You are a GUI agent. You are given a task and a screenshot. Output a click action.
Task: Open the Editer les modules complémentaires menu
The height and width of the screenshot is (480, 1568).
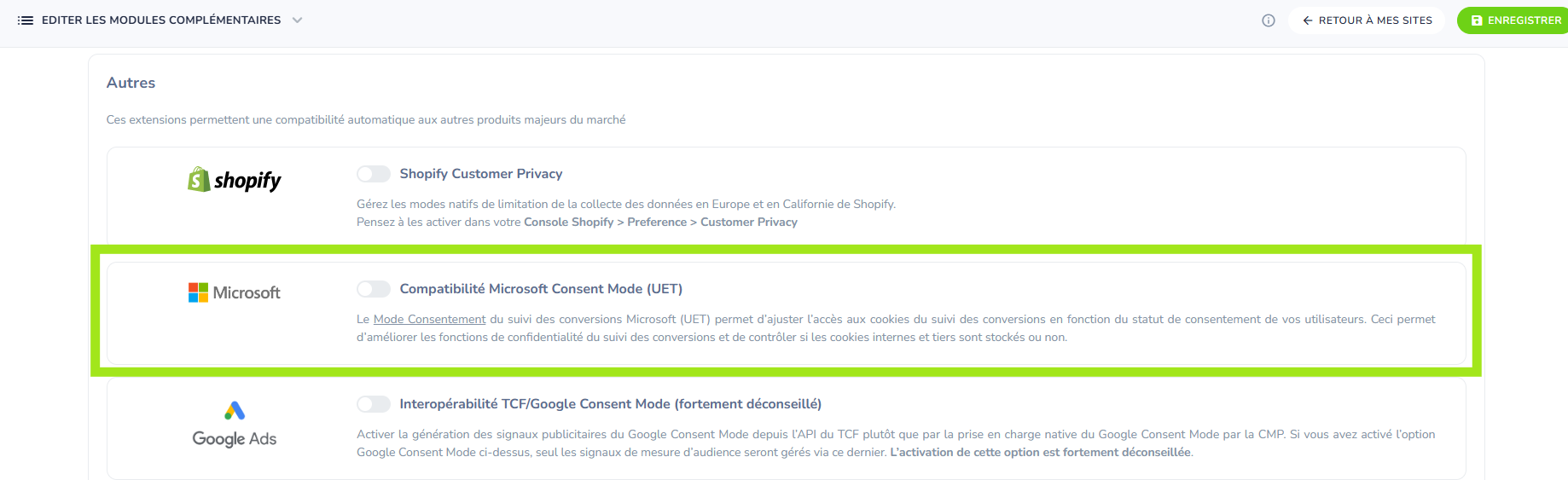tap(160, 20)
